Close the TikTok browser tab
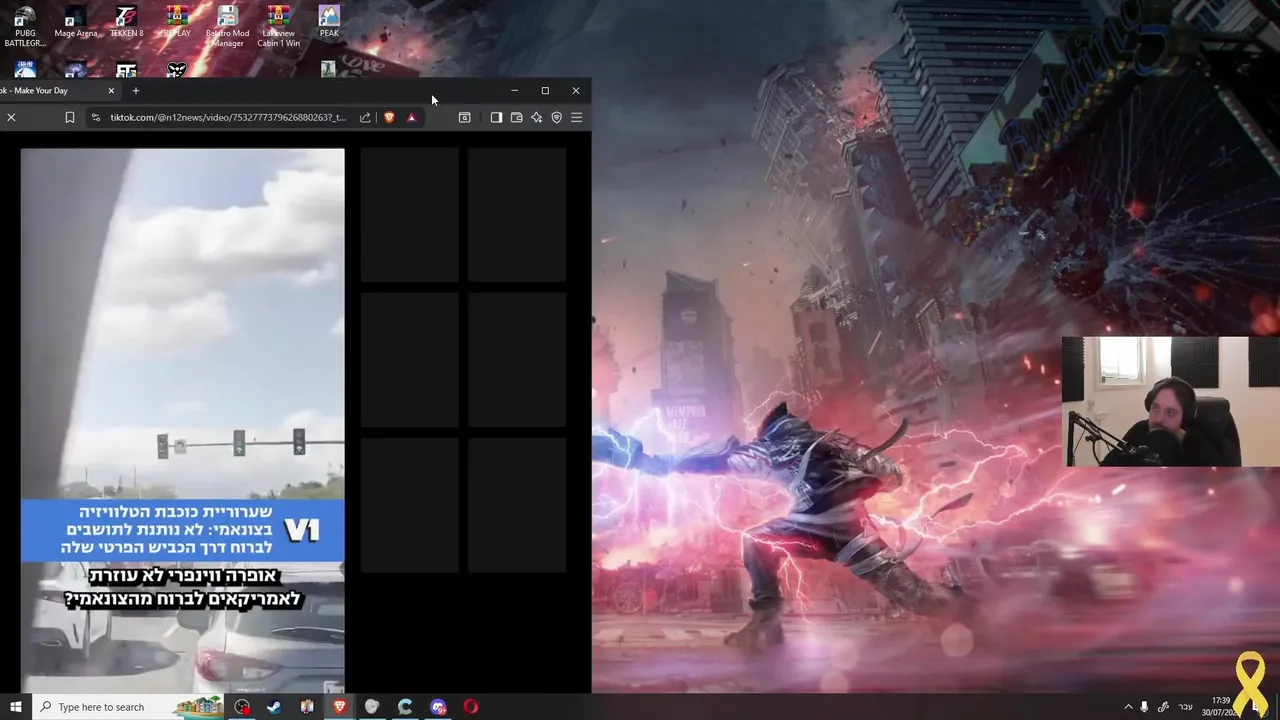The height and width of the screenshot is (720, 1280). 111,90
